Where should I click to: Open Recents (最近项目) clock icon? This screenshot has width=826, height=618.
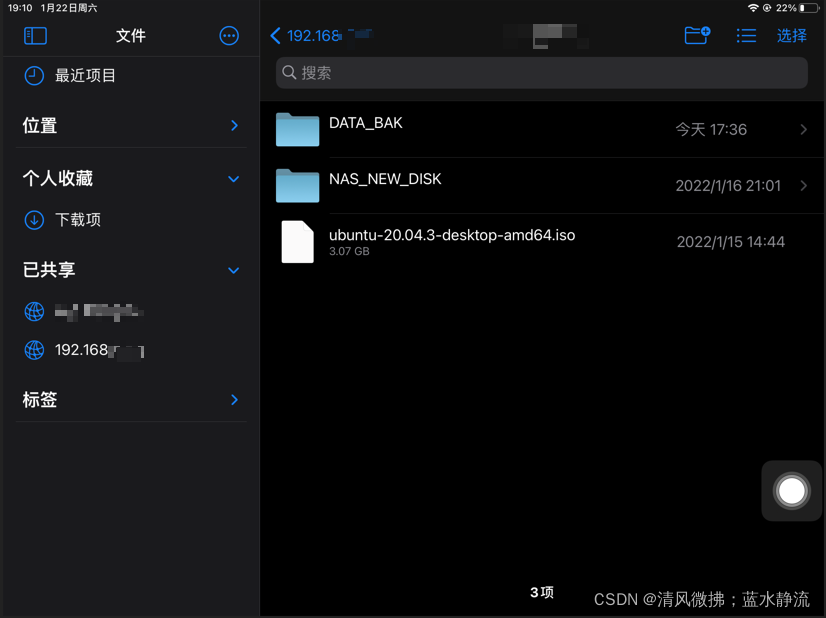pos(34,76)
